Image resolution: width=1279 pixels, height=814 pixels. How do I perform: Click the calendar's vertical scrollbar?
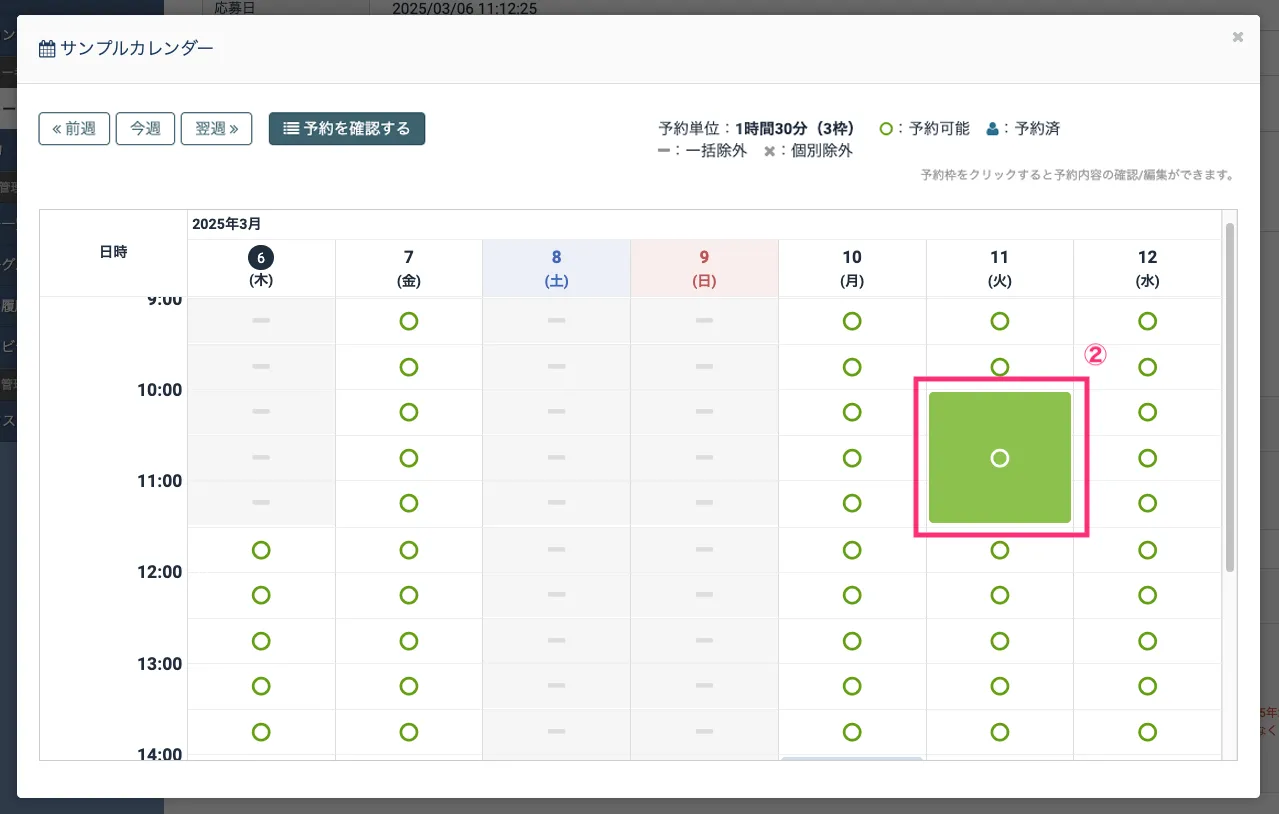[x=1229, y=398]
